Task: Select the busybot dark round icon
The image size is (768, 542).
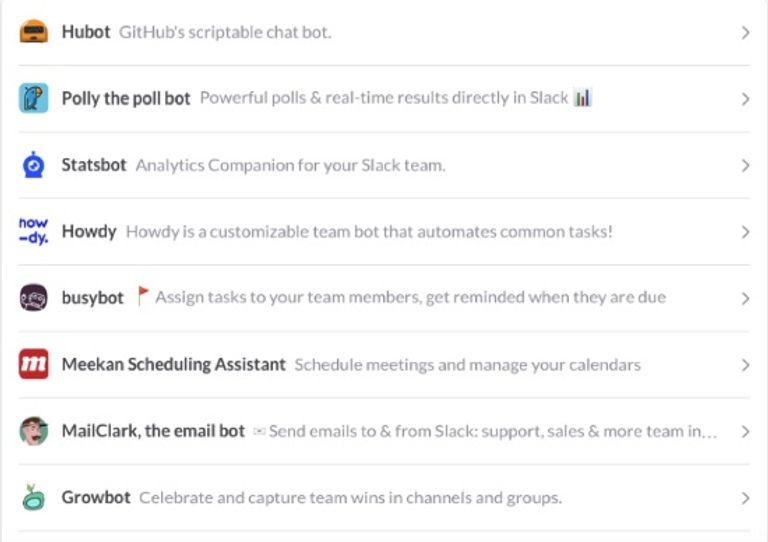Action: coord(34,298)
